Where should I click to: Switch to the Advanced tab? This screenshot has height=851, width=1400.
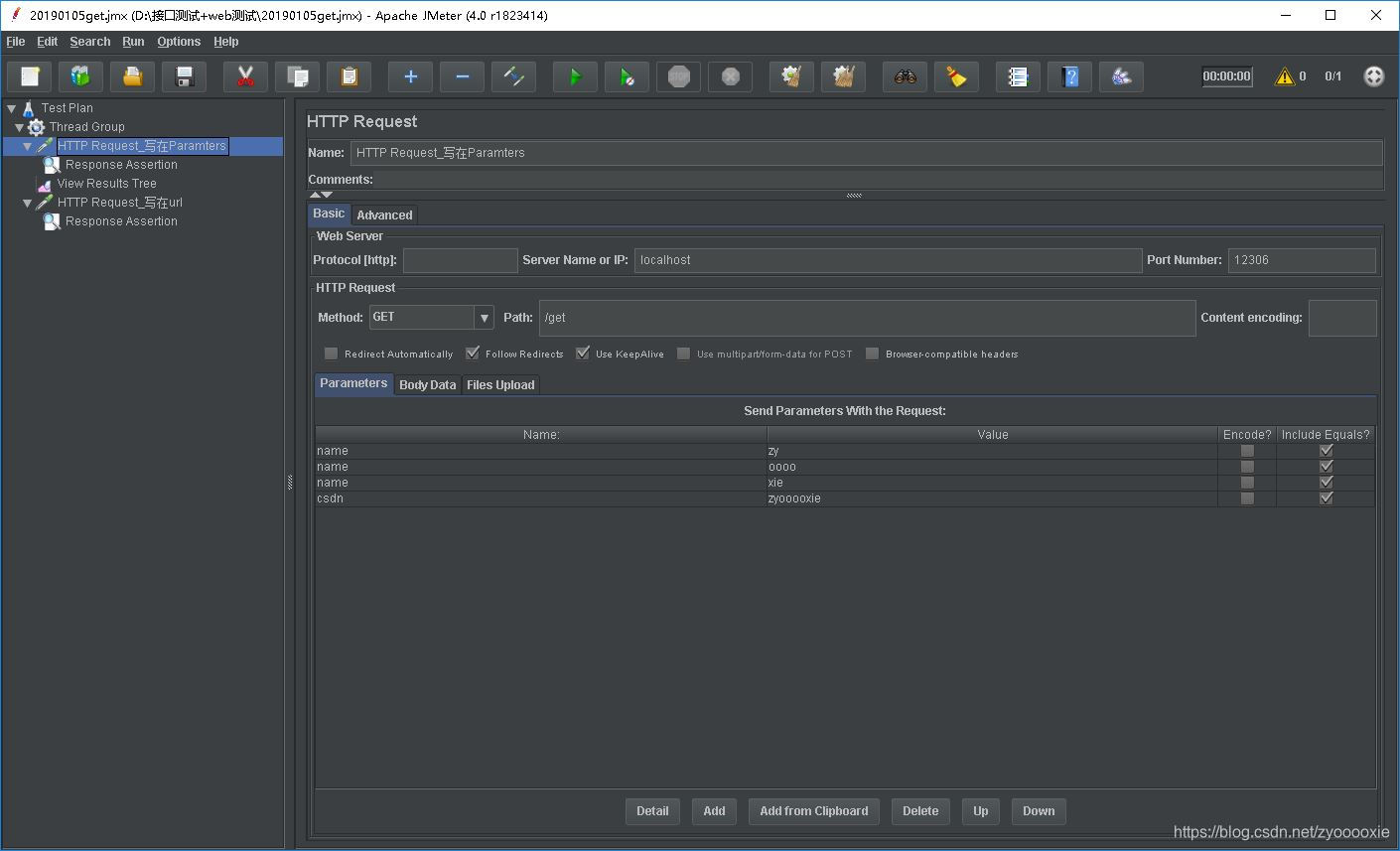[x=384, y=214]
